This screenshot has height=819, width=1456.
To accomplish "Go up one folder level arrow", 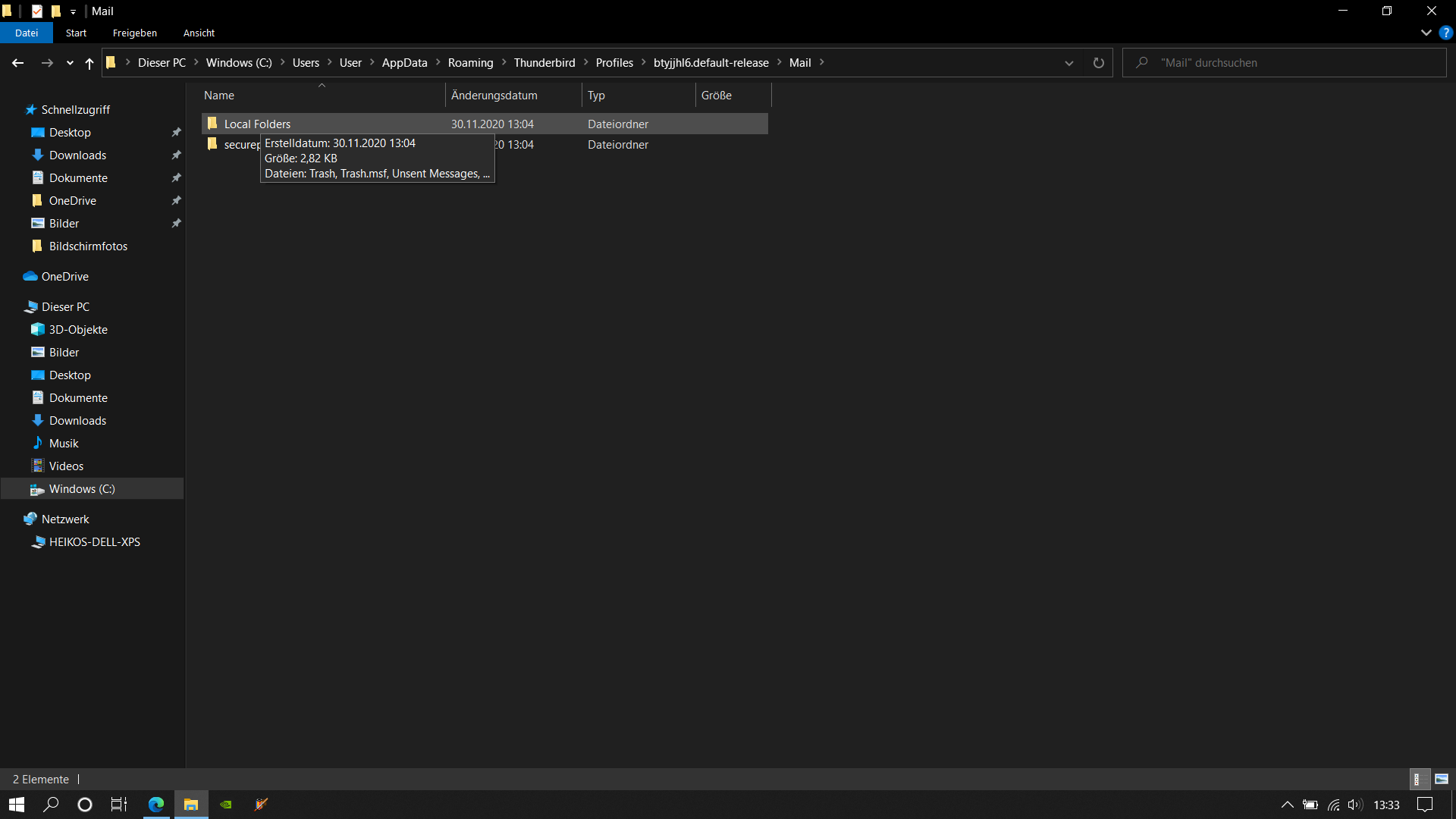I will click(x=89, y=63).
